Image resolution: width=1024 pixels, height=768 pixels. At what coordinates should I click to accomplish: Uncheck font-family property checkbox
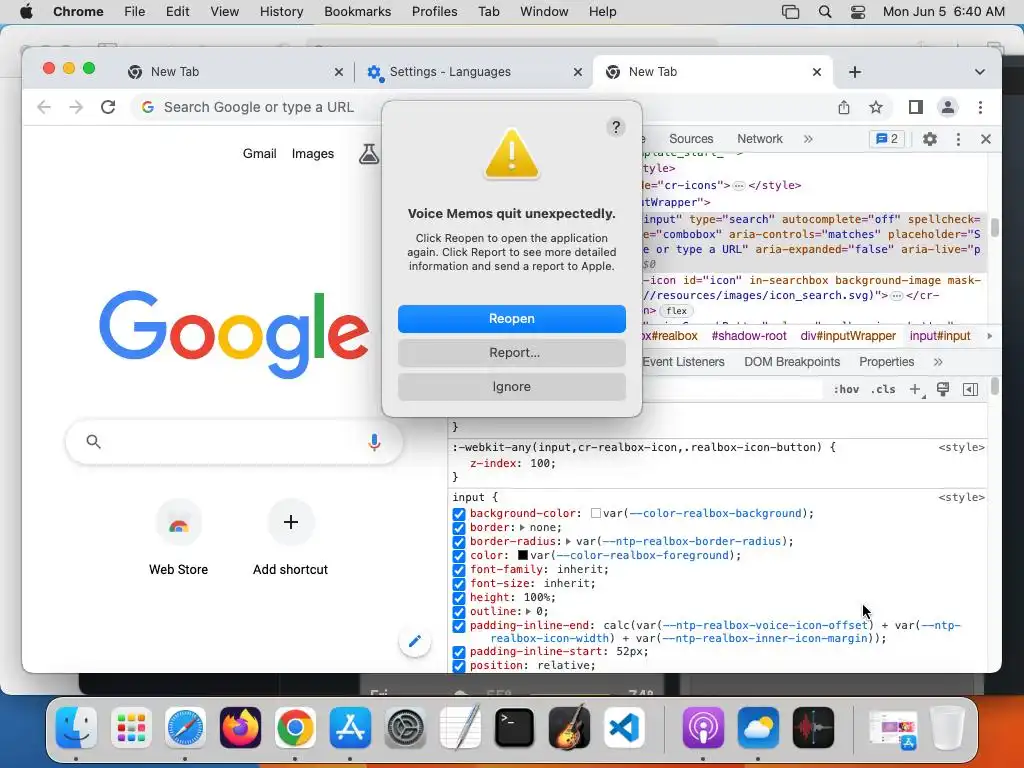(x=459, y=570)
